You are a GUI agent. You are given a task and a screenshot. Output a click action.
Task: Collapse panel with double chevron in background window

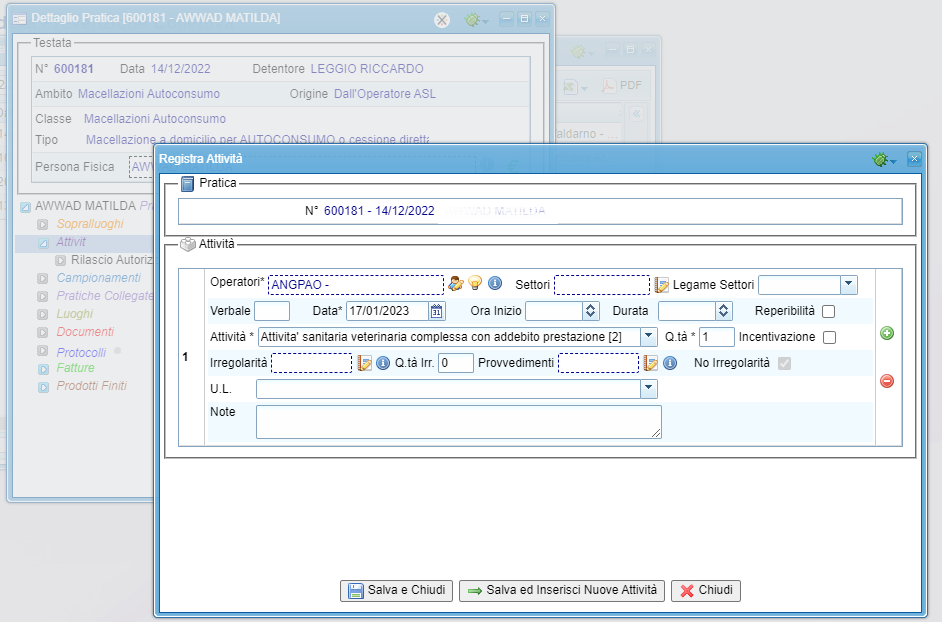click(x=636, y=113)
